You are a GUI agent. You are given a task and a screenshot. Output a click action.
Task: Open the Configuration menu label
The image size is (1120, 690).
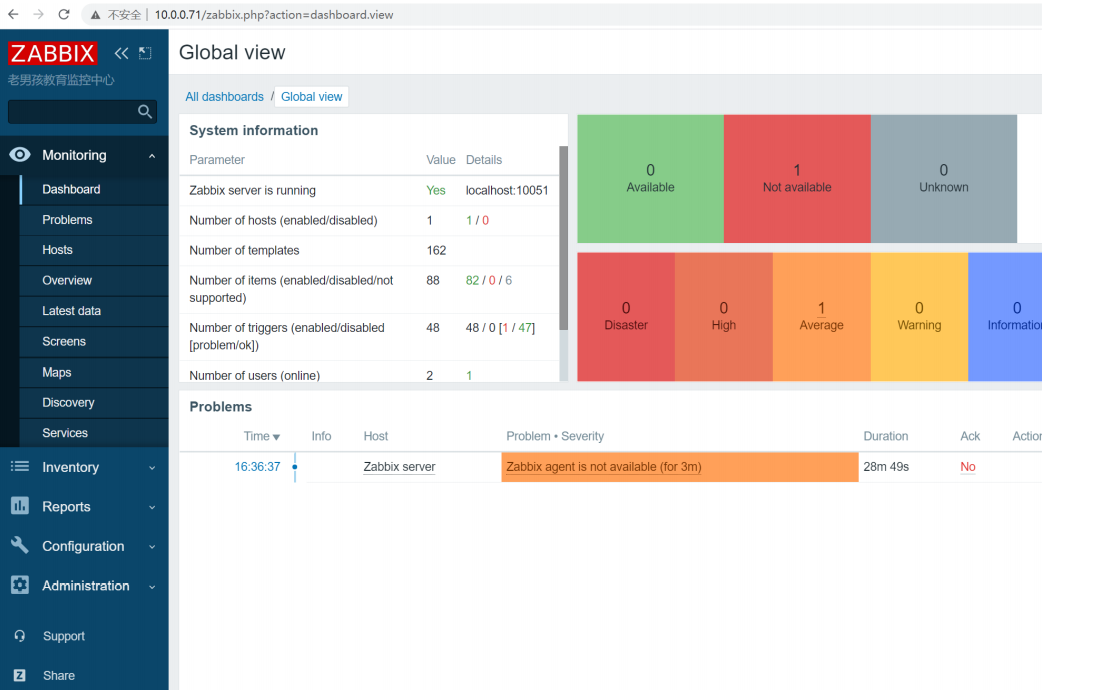83,546
